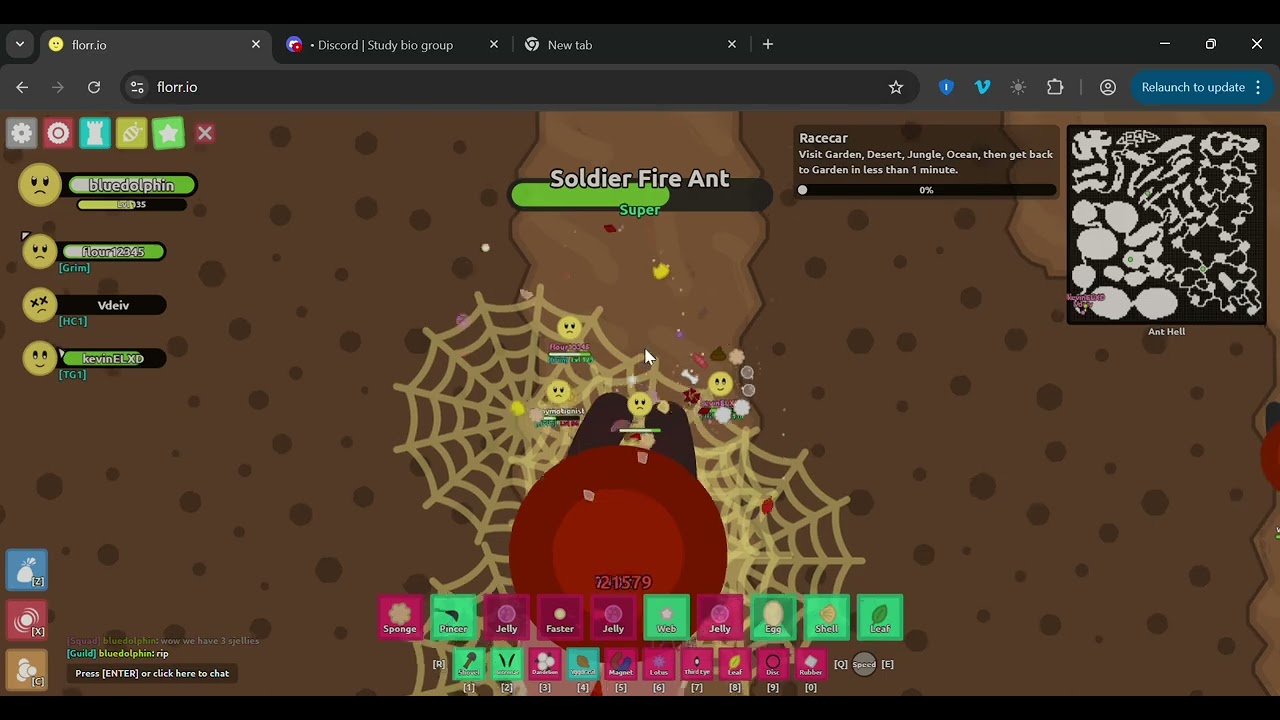Click the red ring icon in game toolbar
The image size is (1280, 720).
coord(58,133)
